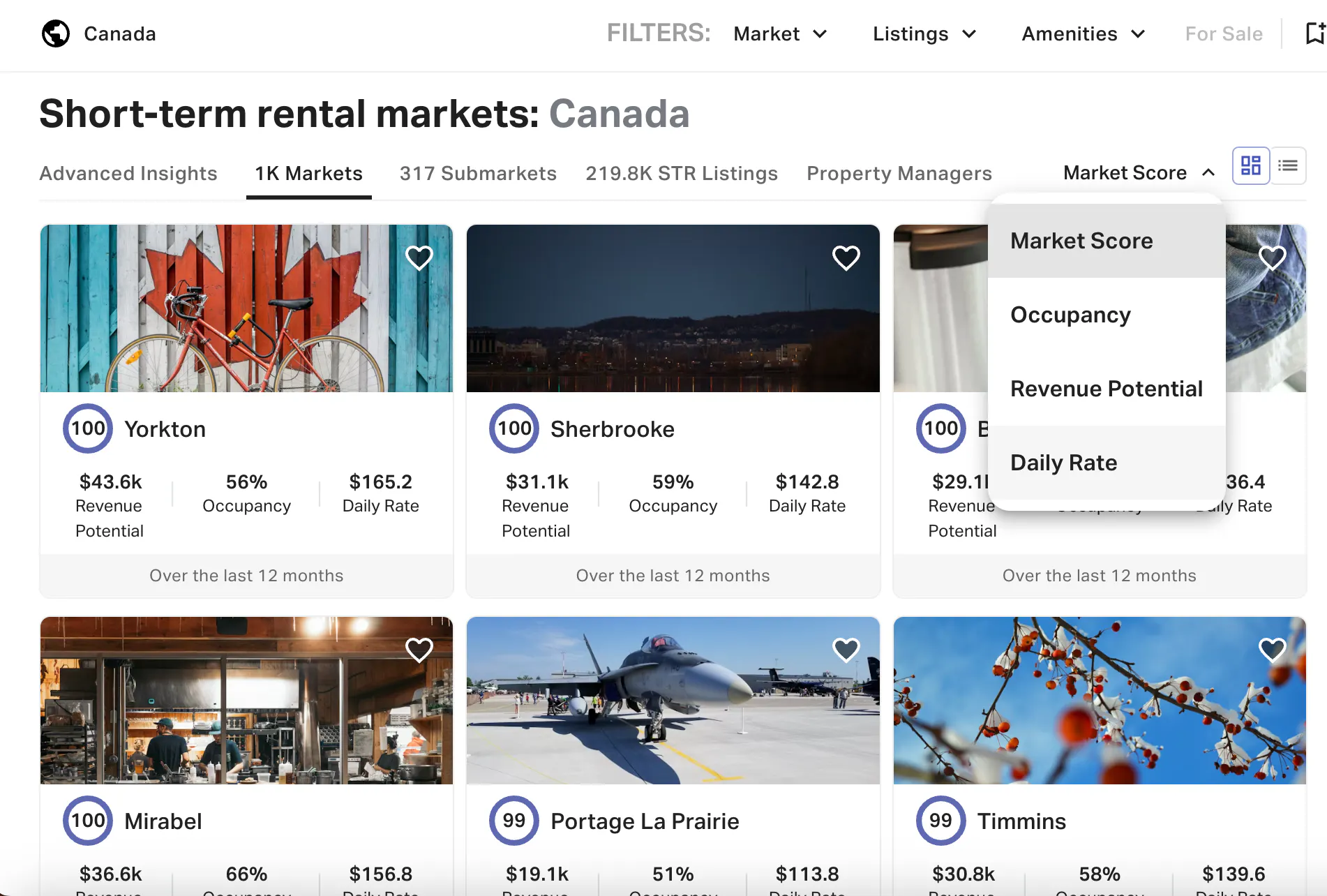This screenshot has width=1327, height=896.
Task: Open the Property Managers tab
Action: (x=899, y=173)
